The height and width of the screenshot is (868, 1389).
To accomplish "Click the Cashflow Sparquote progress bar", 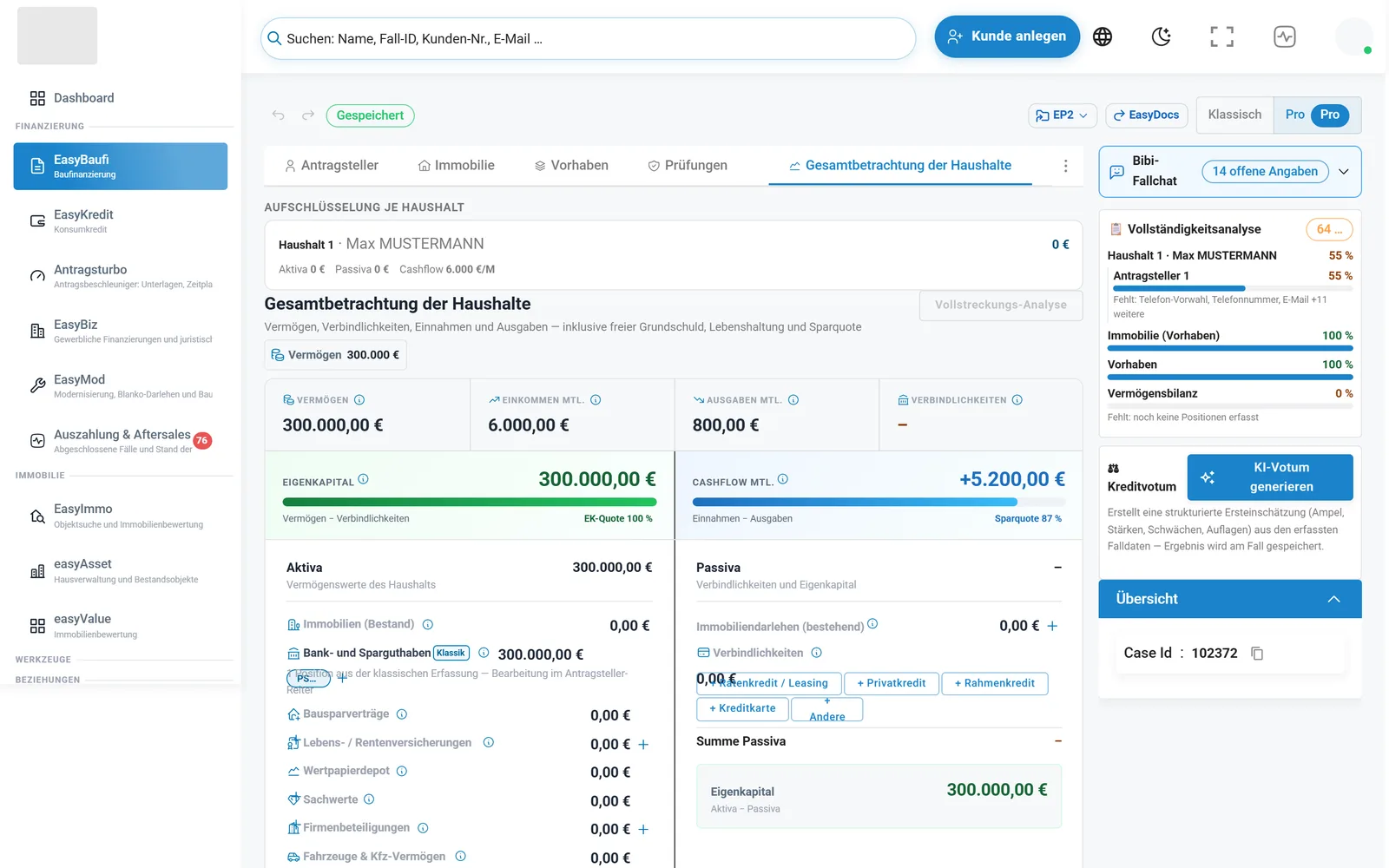I will (879, 502).
